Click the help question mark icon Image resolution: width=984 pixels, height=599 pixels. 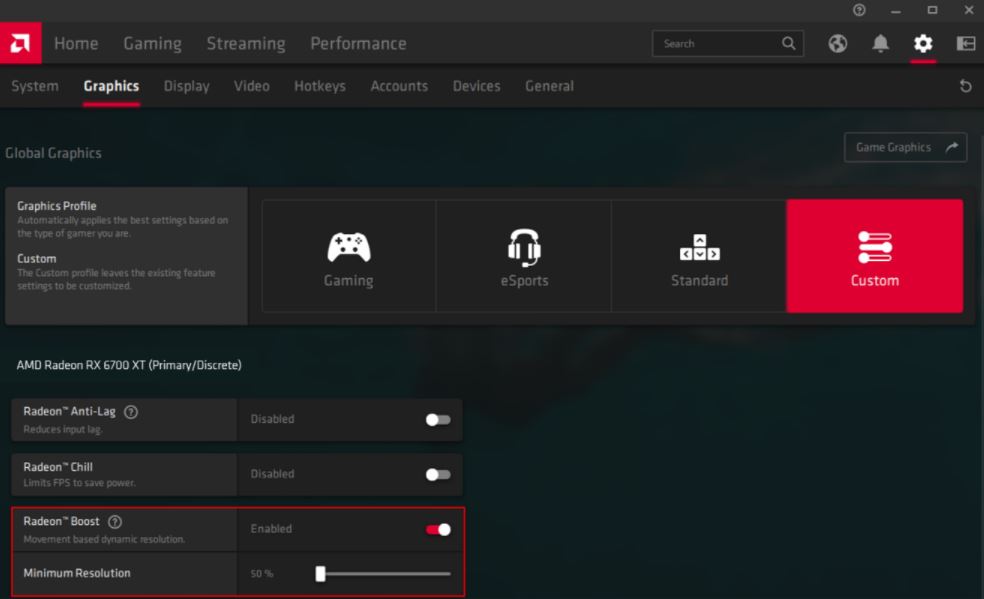tap(859, 10)
